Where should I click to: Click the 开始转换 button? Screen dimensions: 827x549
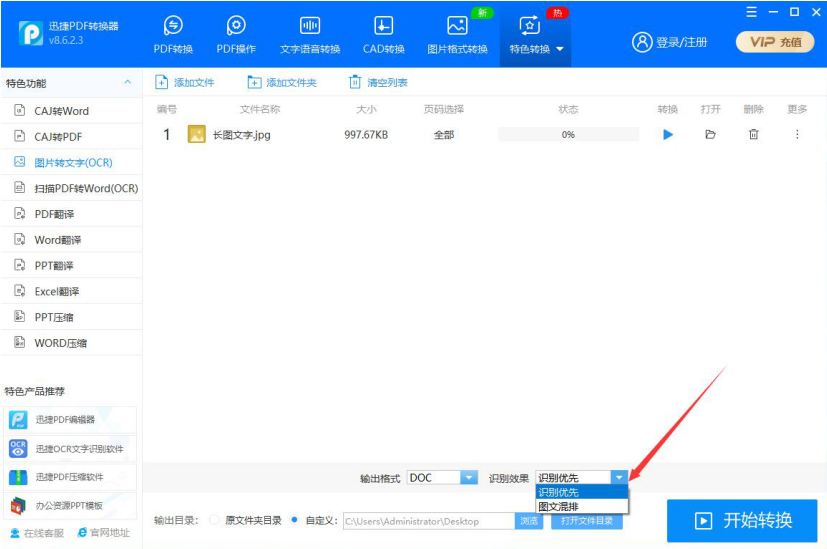pyautogui.click(x=742, y=521)
